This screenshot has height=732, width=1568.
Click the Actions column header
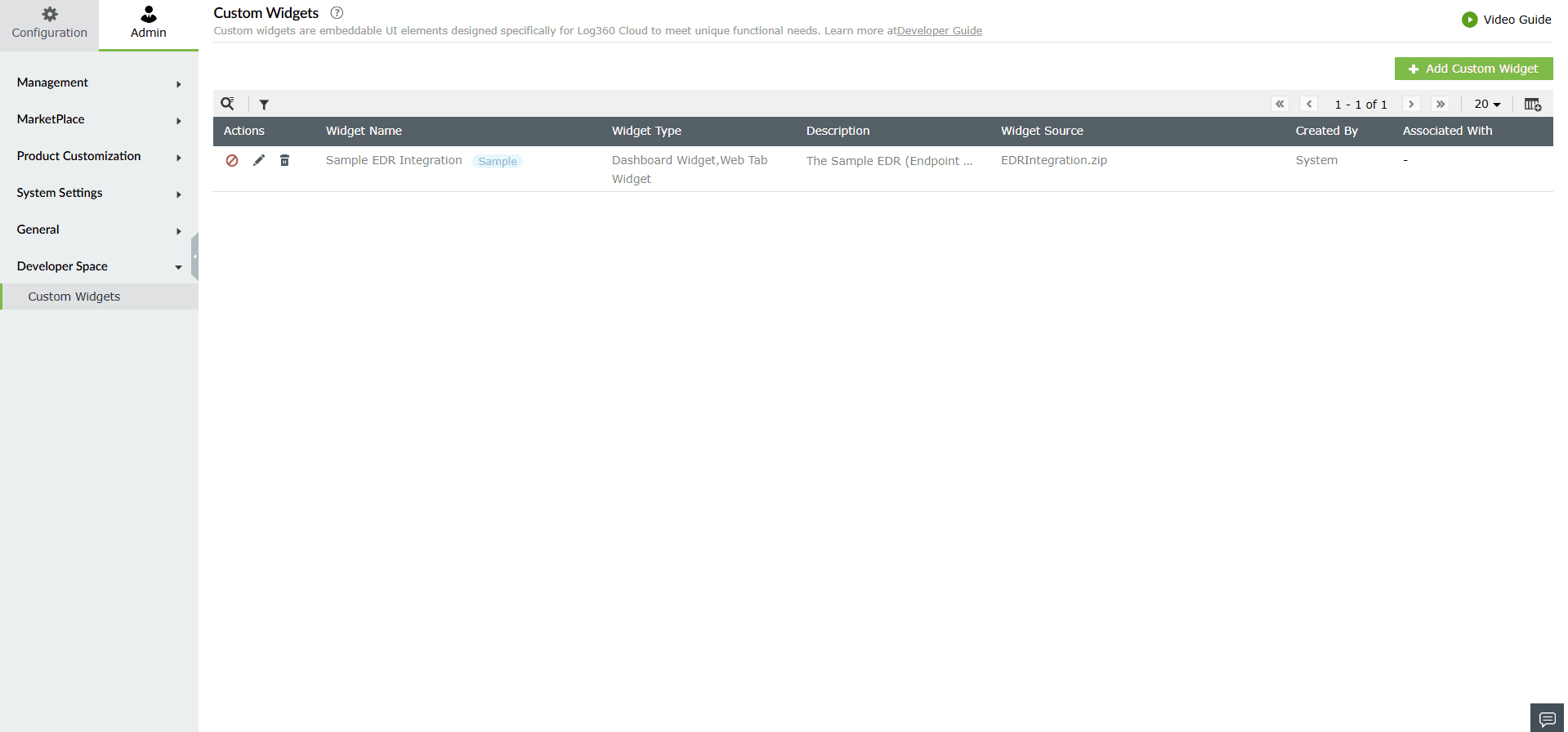point(243,131)
